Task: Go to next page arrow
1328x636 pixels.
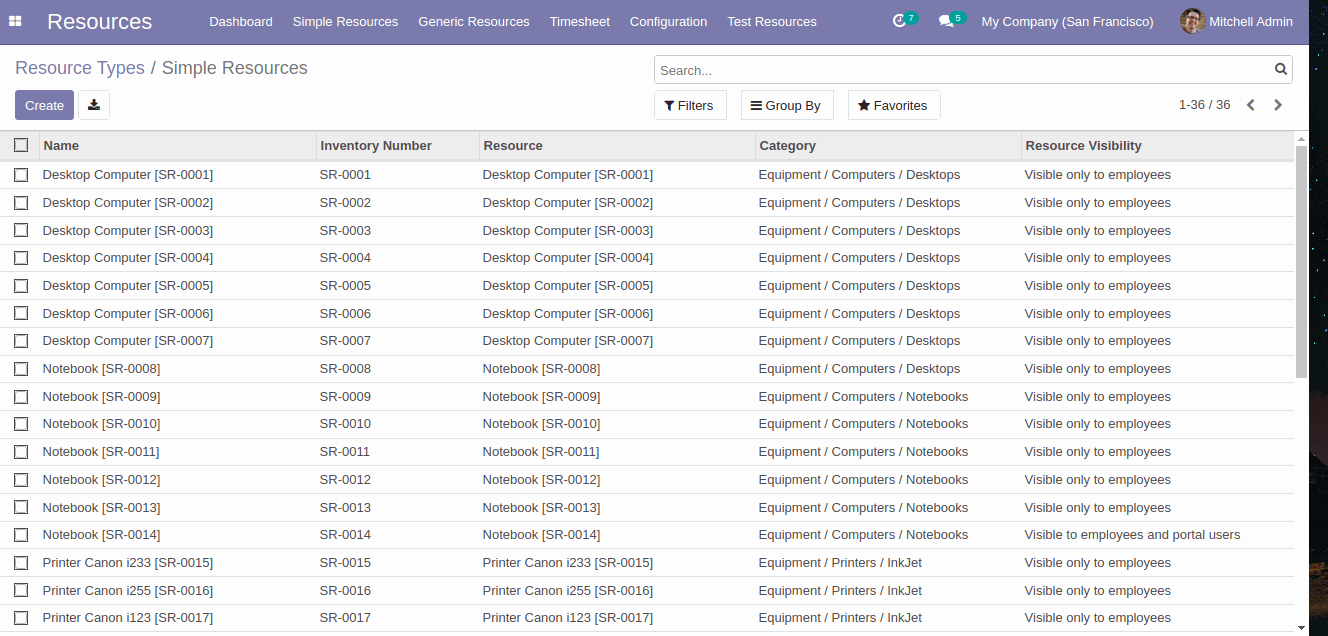Action: [x=1278, y=105]
